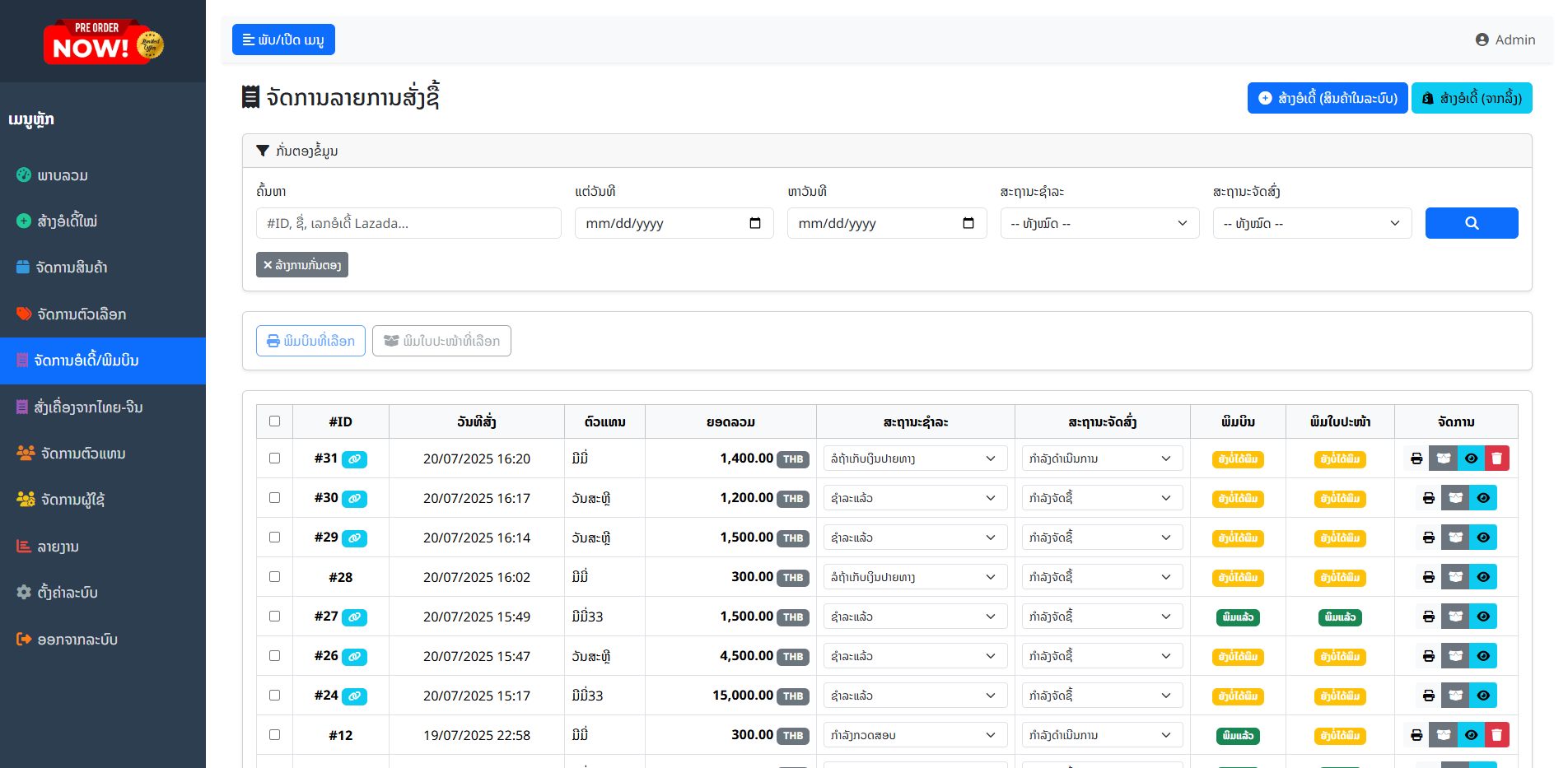1568x768 pixels.
Task: Click the printer icon for order #31
Action: [1416, 458]
